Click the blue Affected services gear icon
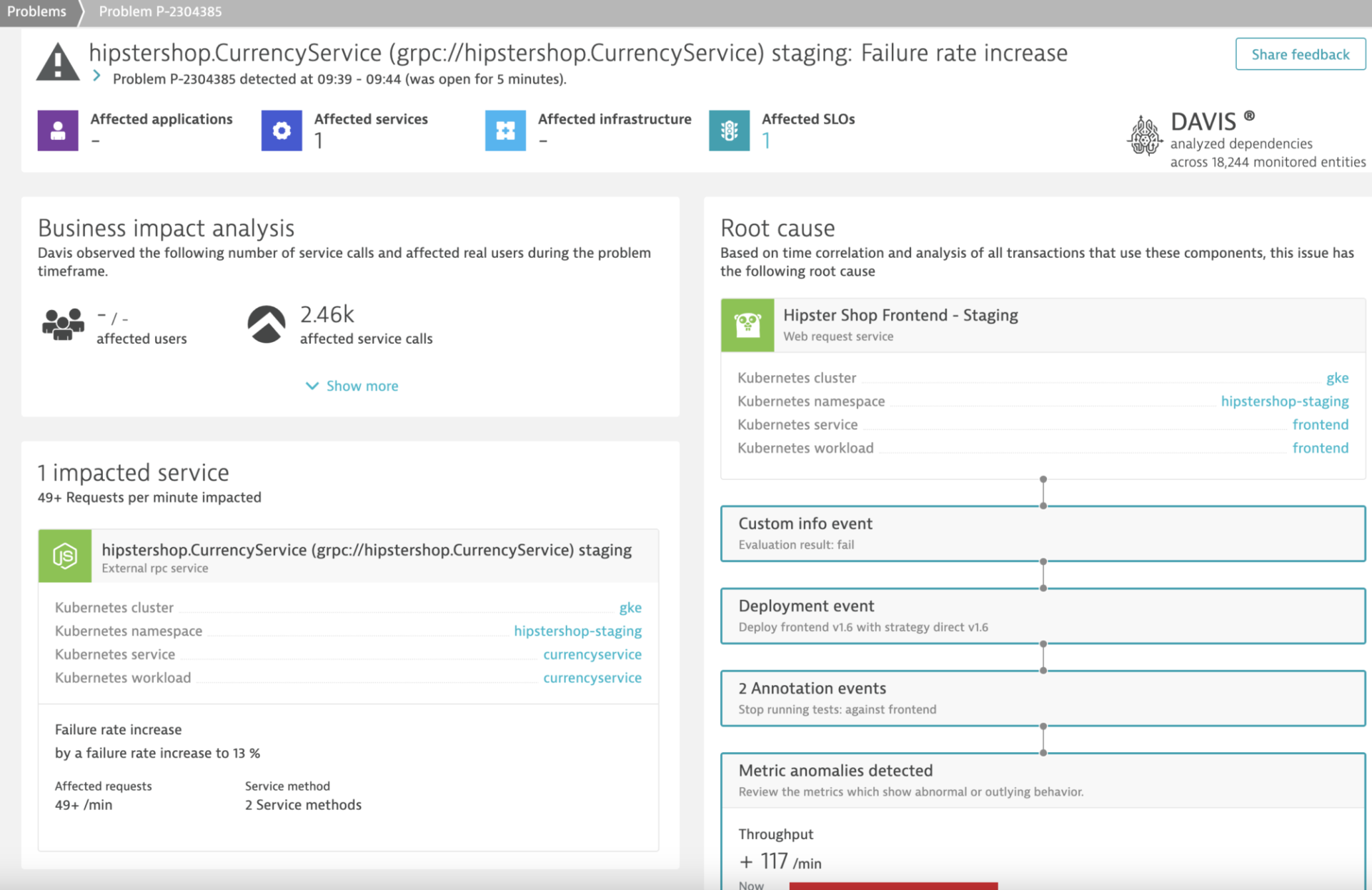The image size is (1372, 890). point(282,130)
